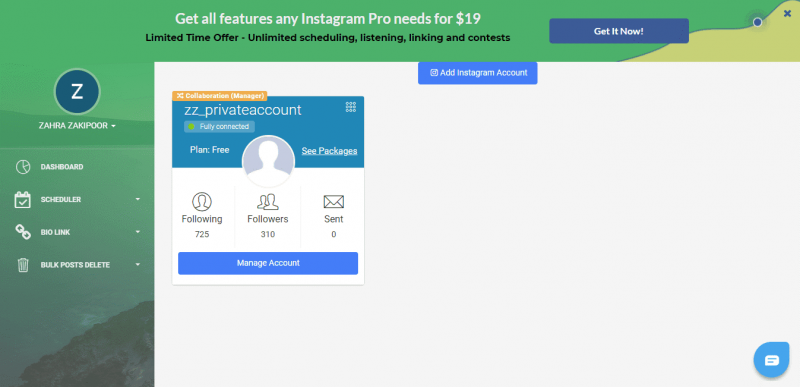Open the See Packages link

pos(329,151)
